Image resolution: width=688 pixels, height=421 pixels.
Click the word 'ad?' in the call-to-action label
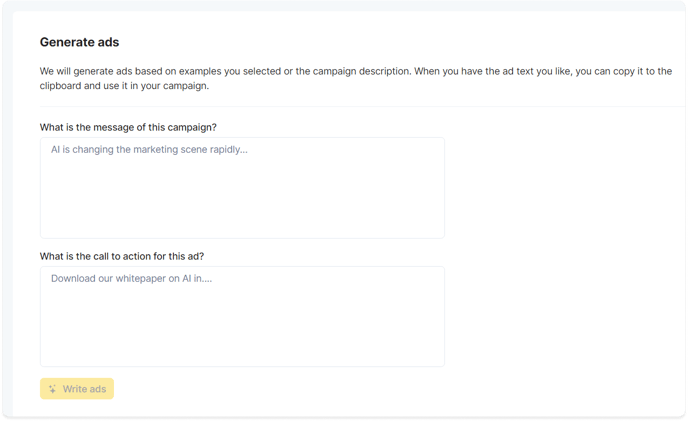(196, 256)
